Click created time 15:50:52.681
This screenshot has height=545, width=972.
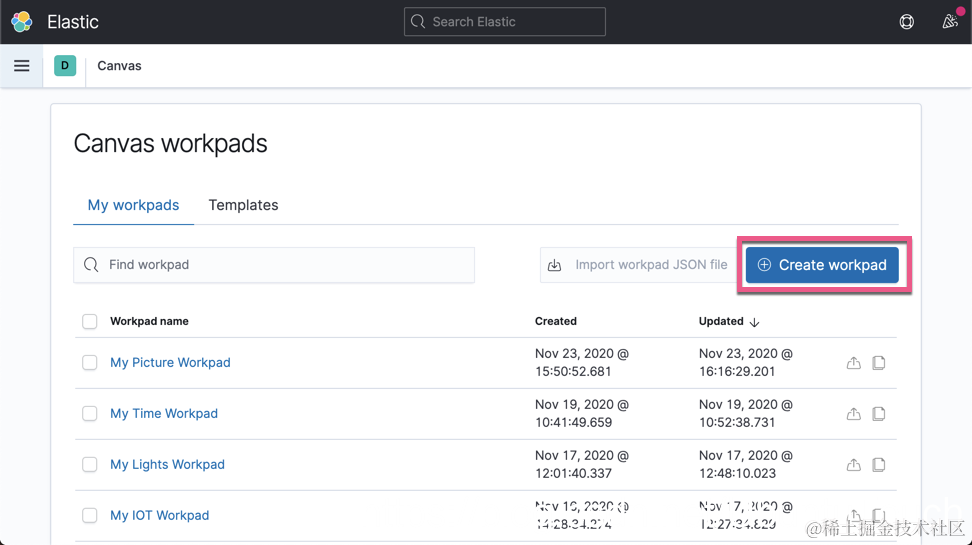pos(573,371)
